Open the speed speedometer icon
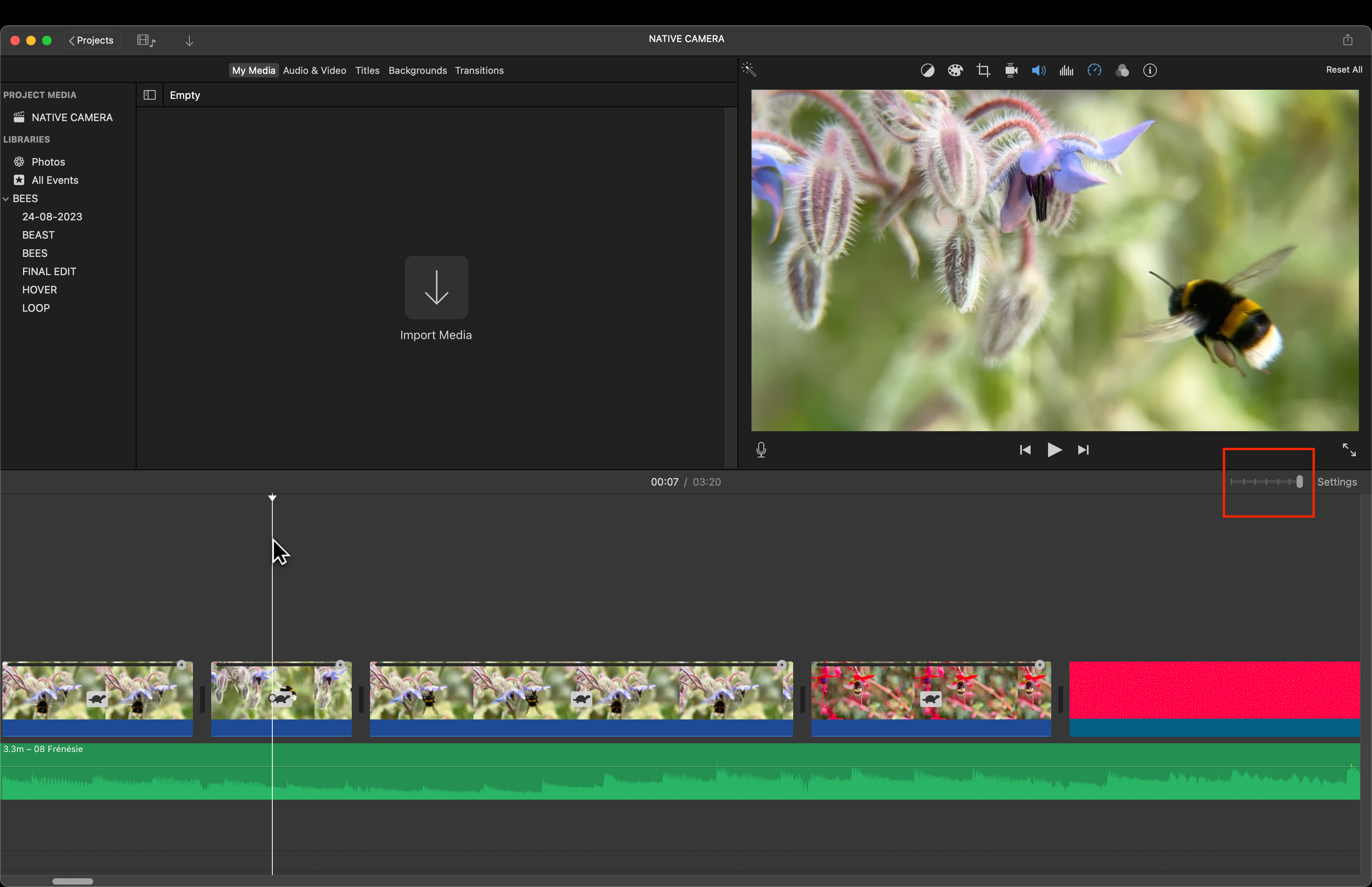The width and height of the screenshot is (1372, 887). 1094,70
